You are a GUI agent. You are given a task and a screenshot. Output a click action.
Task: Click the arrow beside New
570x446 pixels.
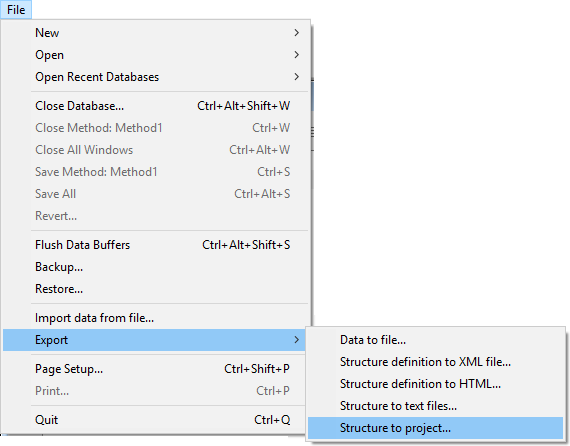tap(297, 33)
